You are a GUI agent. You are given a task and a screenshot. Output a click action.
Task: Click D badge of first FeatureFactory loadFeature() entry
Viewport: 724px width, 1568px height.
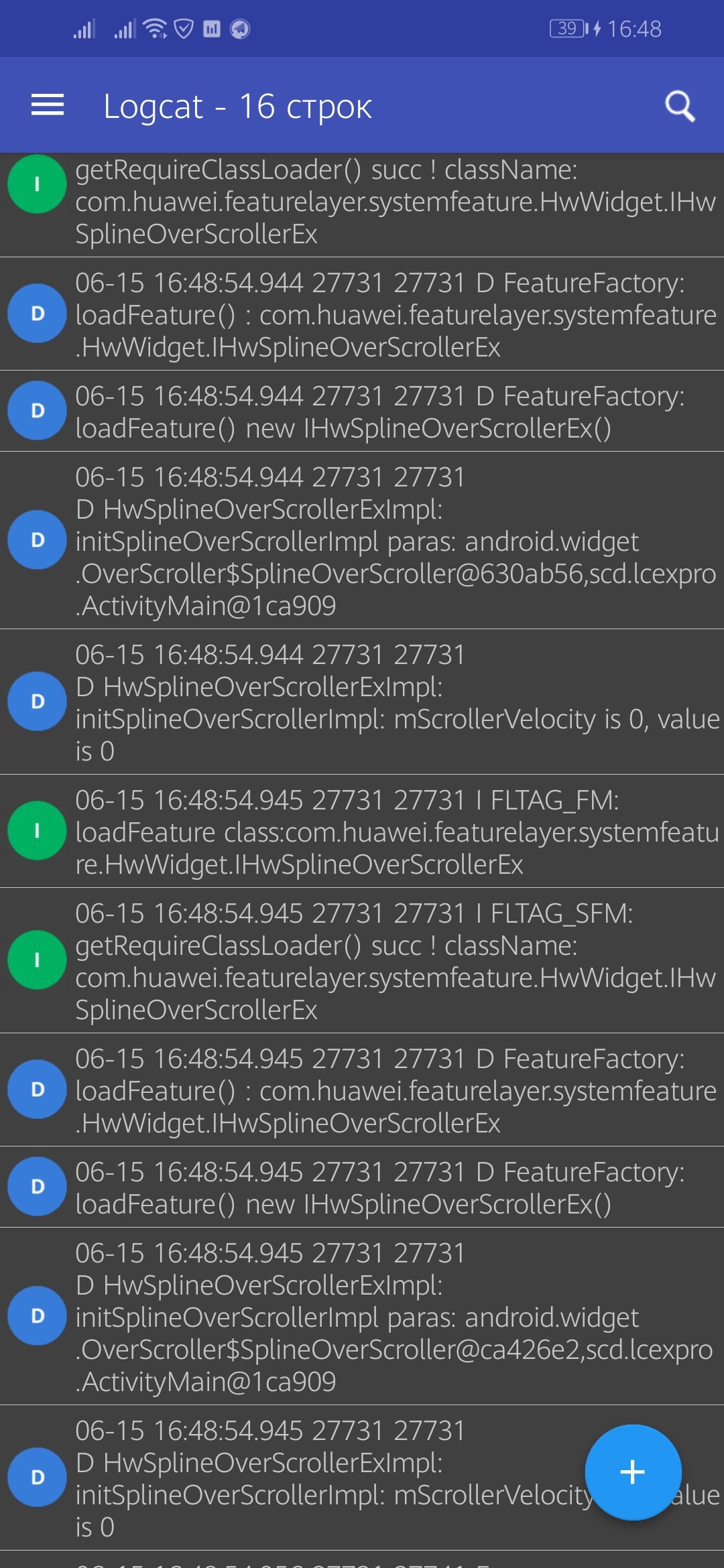click(x=37, y=313)
